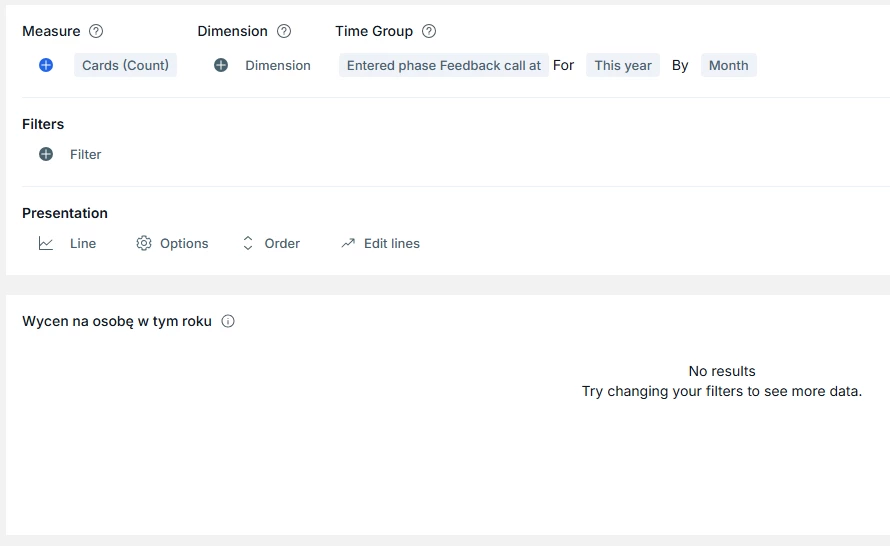Open the Time Group help question mark
The image size is (890, 546).
click(x=429, y=31)
